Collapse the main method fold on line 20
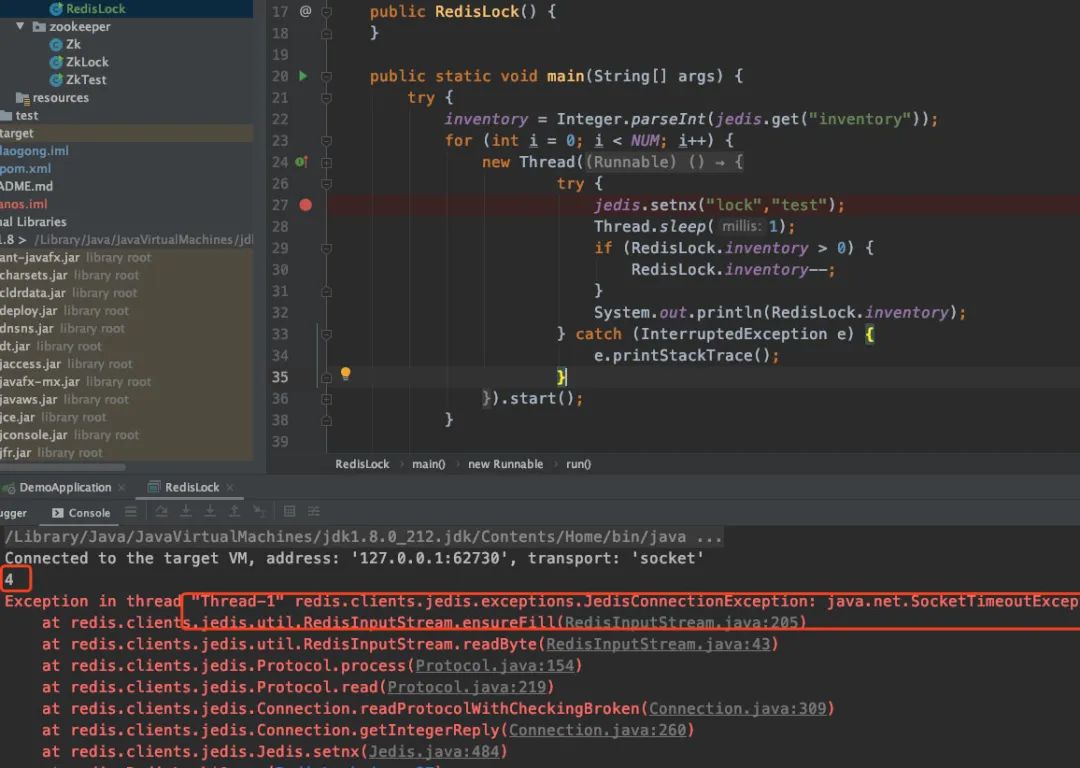The height and width of the screenshot is (768, 1080). [x=326, y=76]
